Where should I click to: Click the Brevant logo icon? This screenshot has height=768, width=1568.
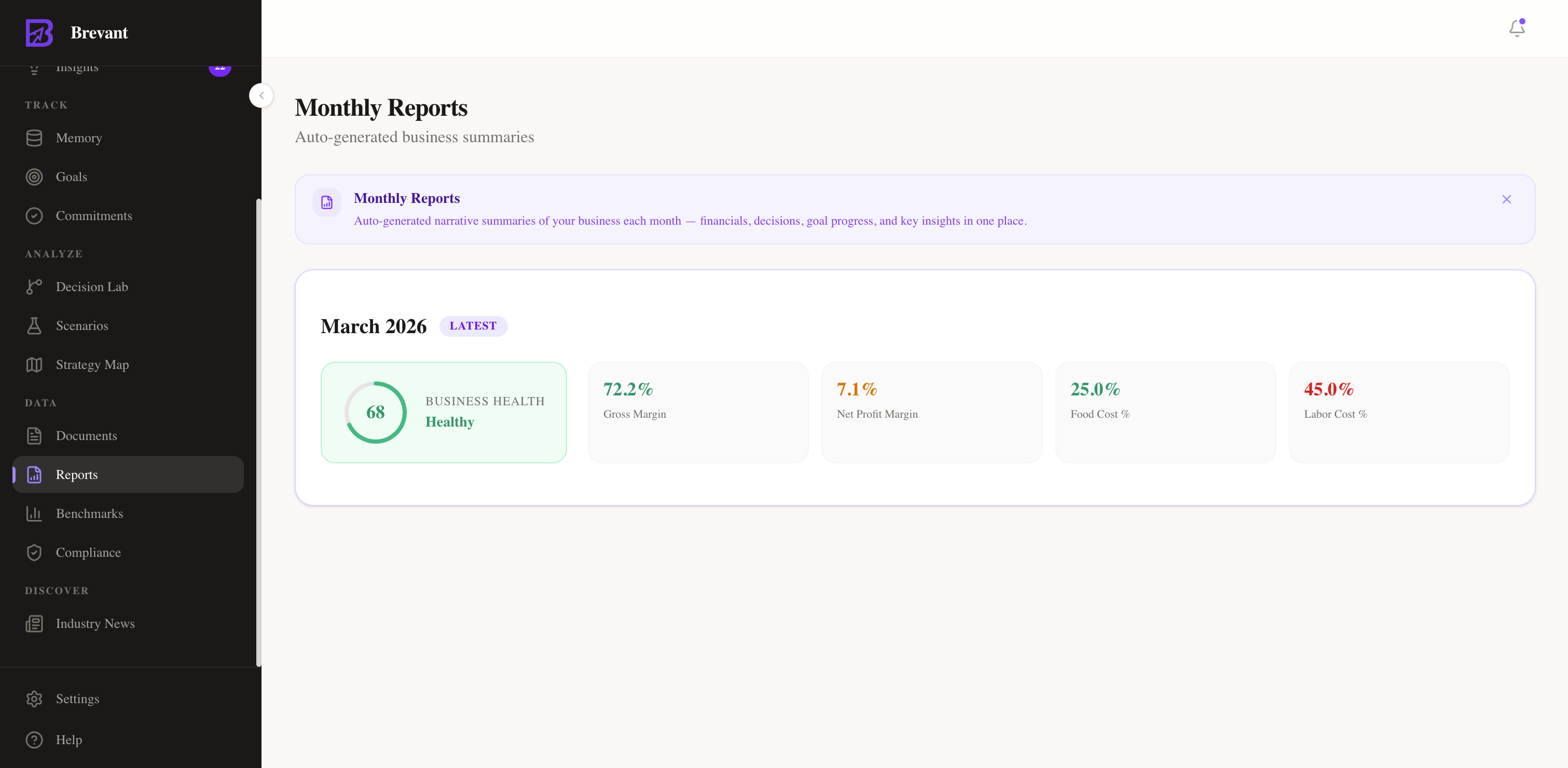pos(39,32)
